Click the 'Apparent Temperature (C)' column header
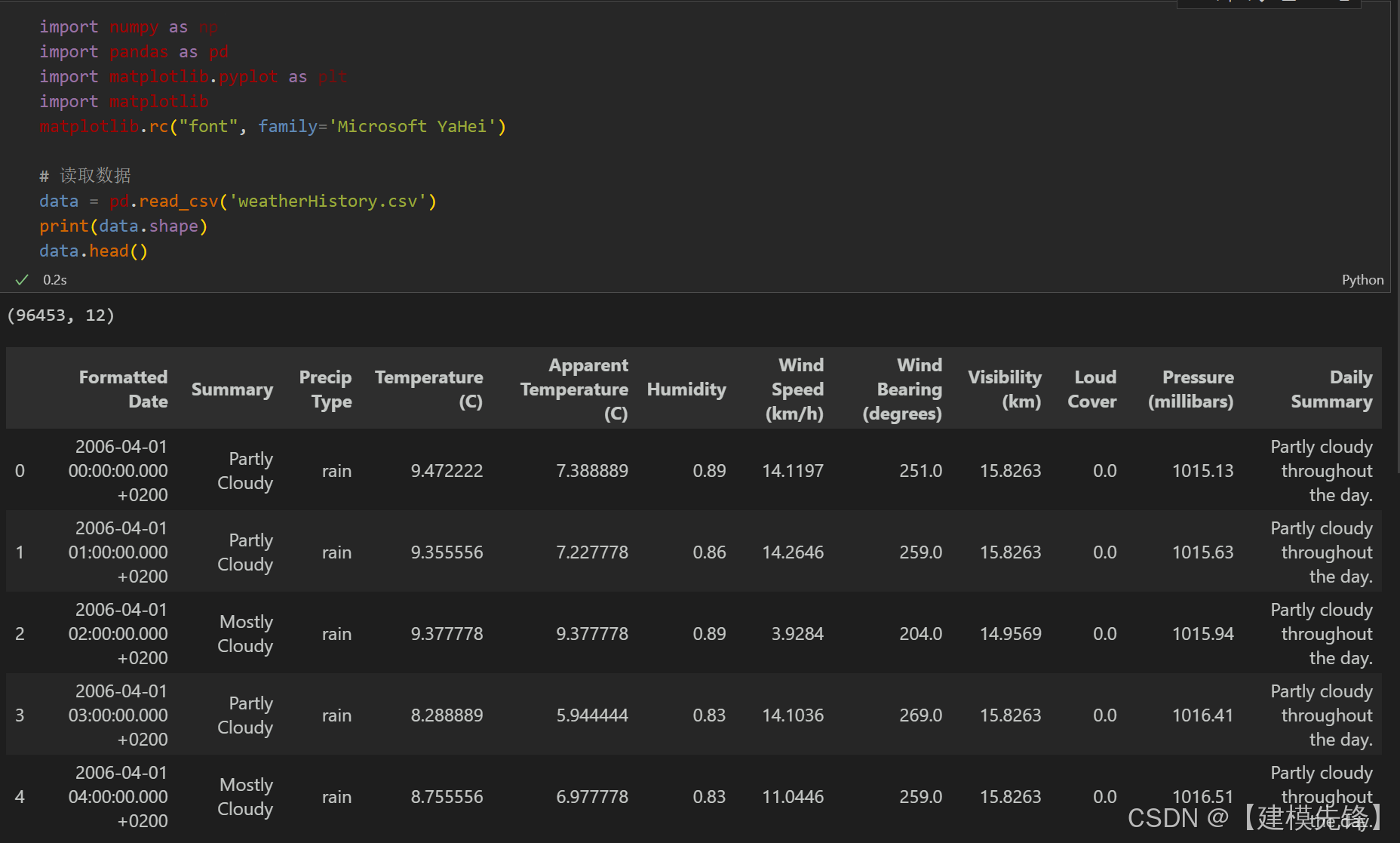The height and width of the screenshot is (843, 1400). pyautogui.click(x=574, y=389)
